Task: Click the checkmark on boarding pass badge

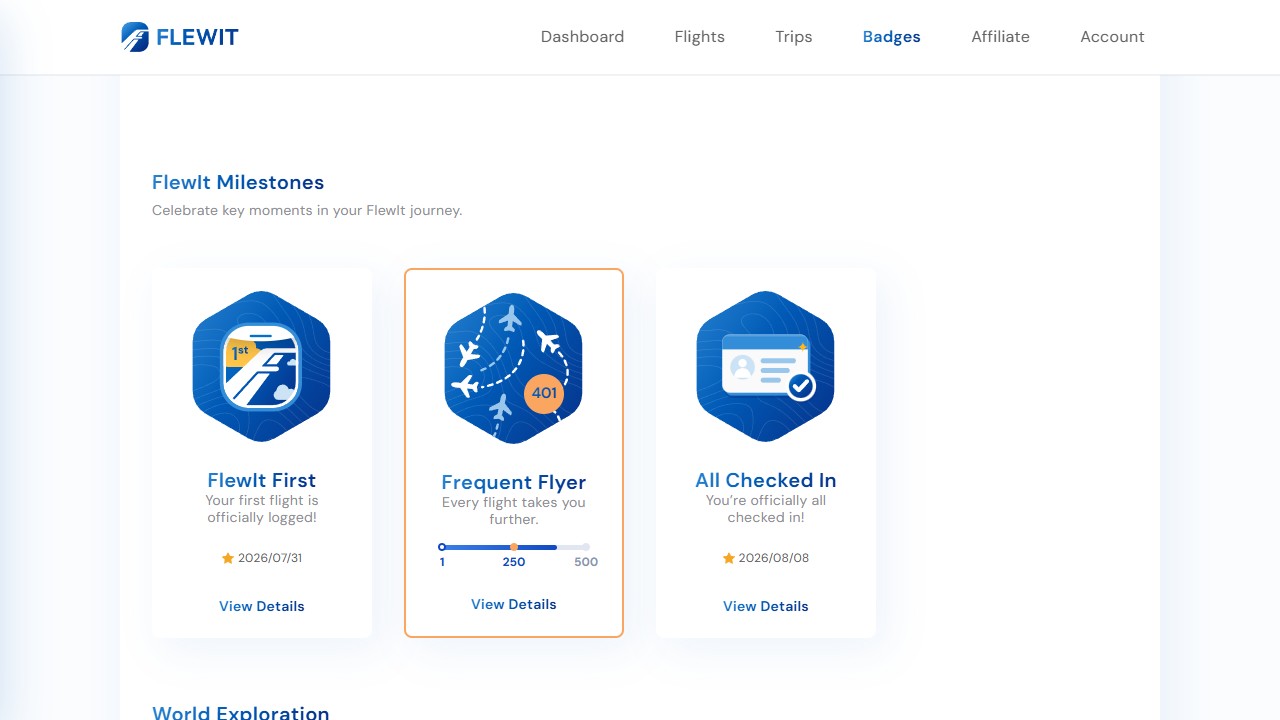Action: click(x=800, y=385)
